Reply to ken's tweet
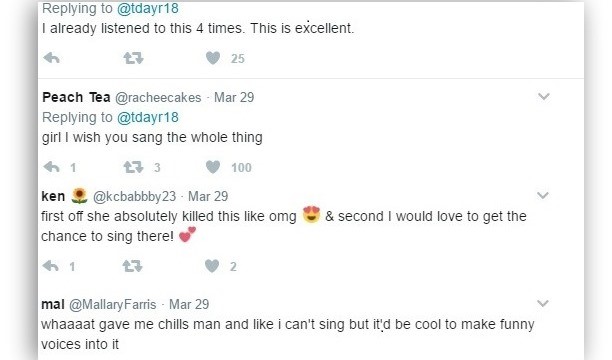This screenshot has height=360, width=612. pyautogui.click(x=51, y=266)
